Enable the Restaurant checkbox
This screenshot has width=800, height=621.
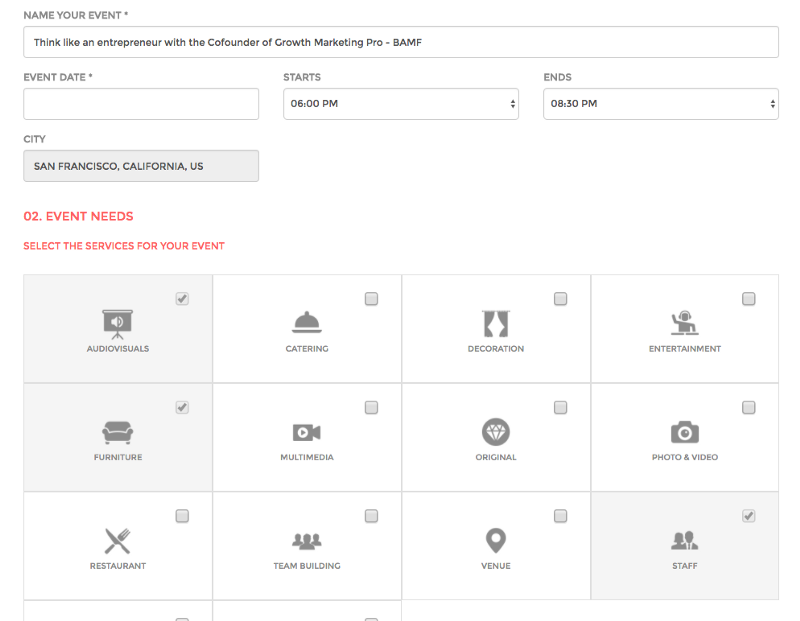[x=182, y=516]
